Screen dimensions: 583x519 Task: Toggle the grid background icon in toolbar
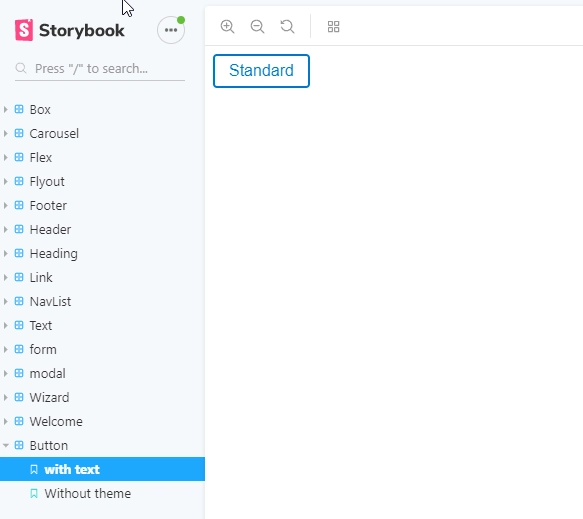click(x=334, y=27)
